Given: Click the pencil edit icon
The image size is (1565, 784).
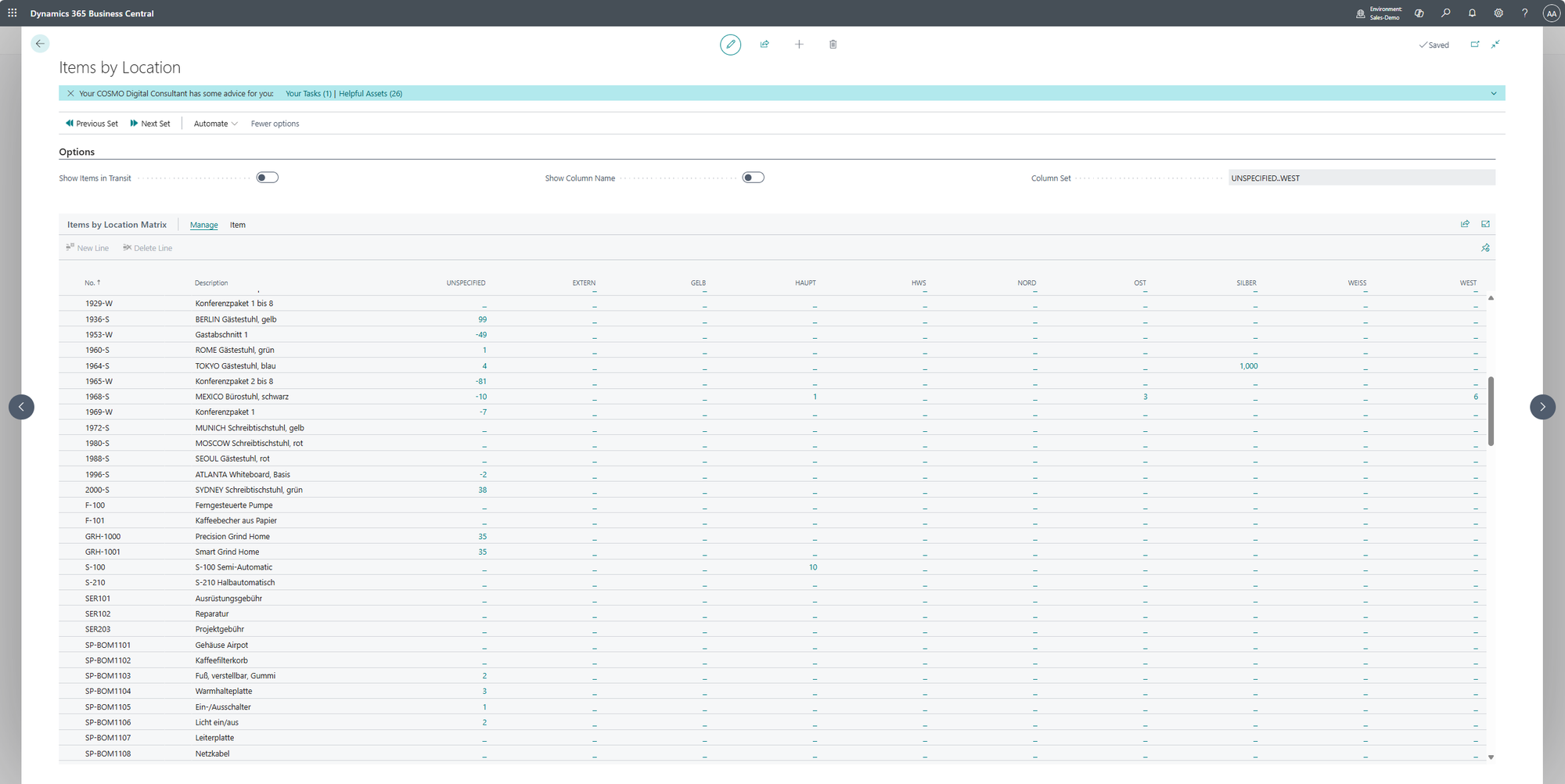Looking at the screenshot, I should click(730, 45).
